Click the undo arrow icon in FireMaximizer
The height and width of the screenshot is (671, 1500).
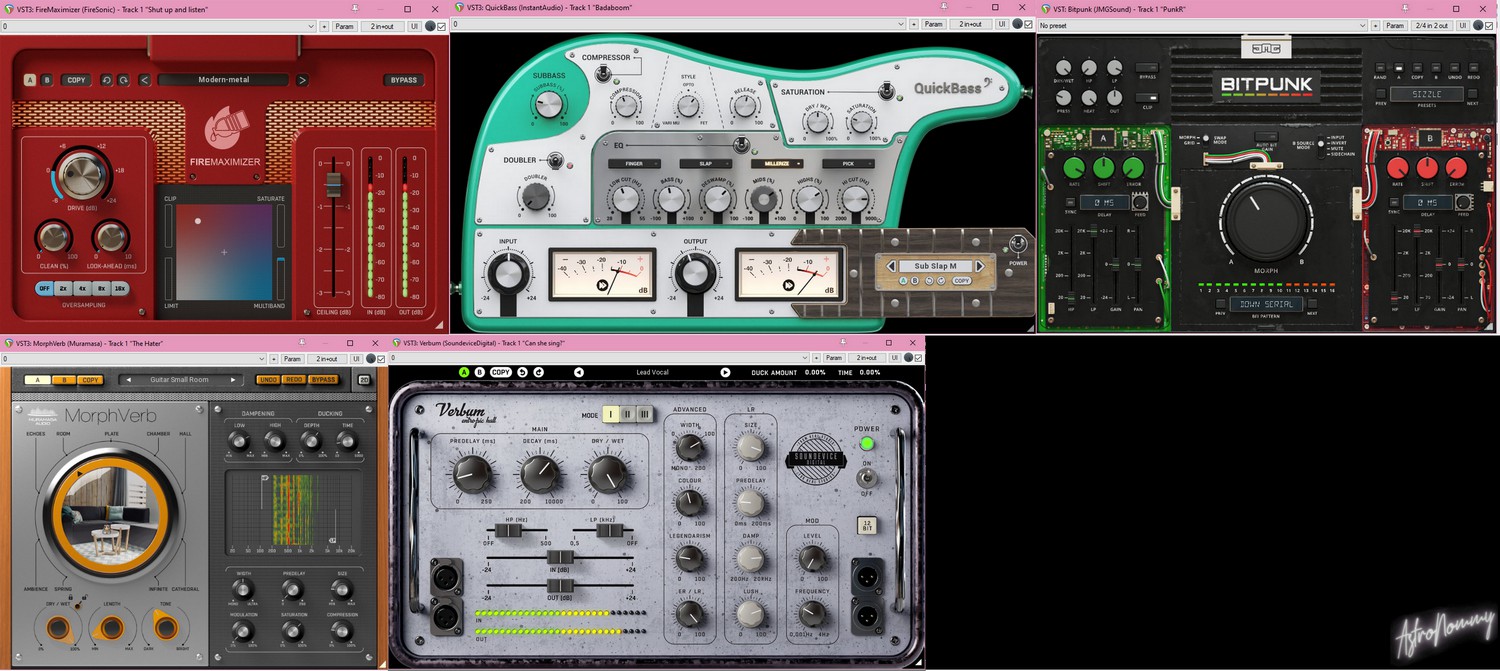(106, 80)
